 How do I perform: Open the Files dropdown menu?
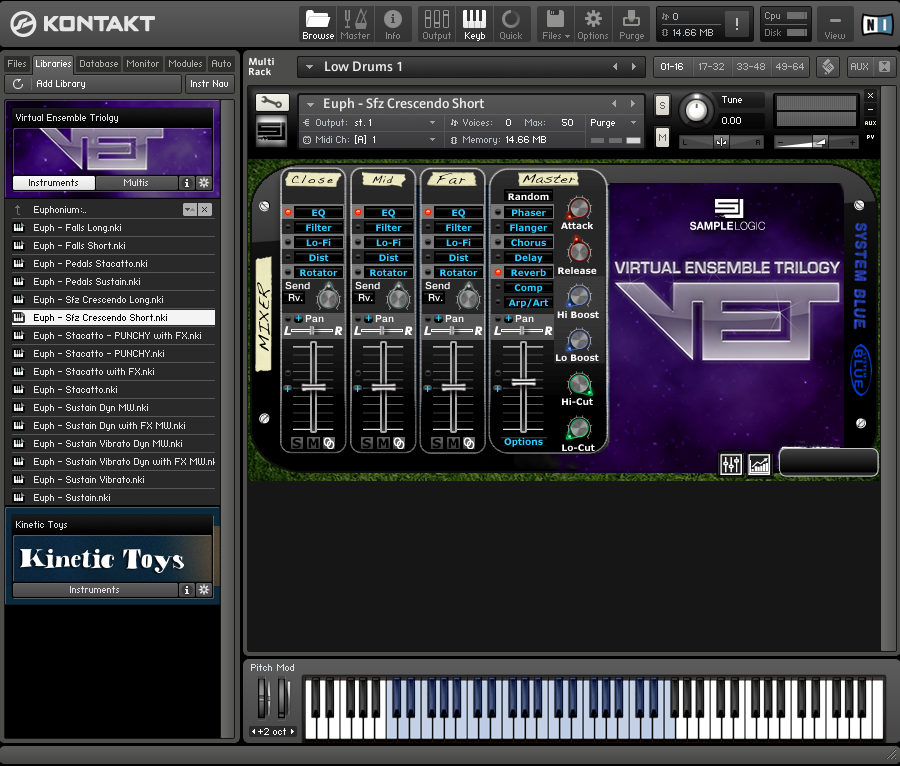(x=556, y=24)
